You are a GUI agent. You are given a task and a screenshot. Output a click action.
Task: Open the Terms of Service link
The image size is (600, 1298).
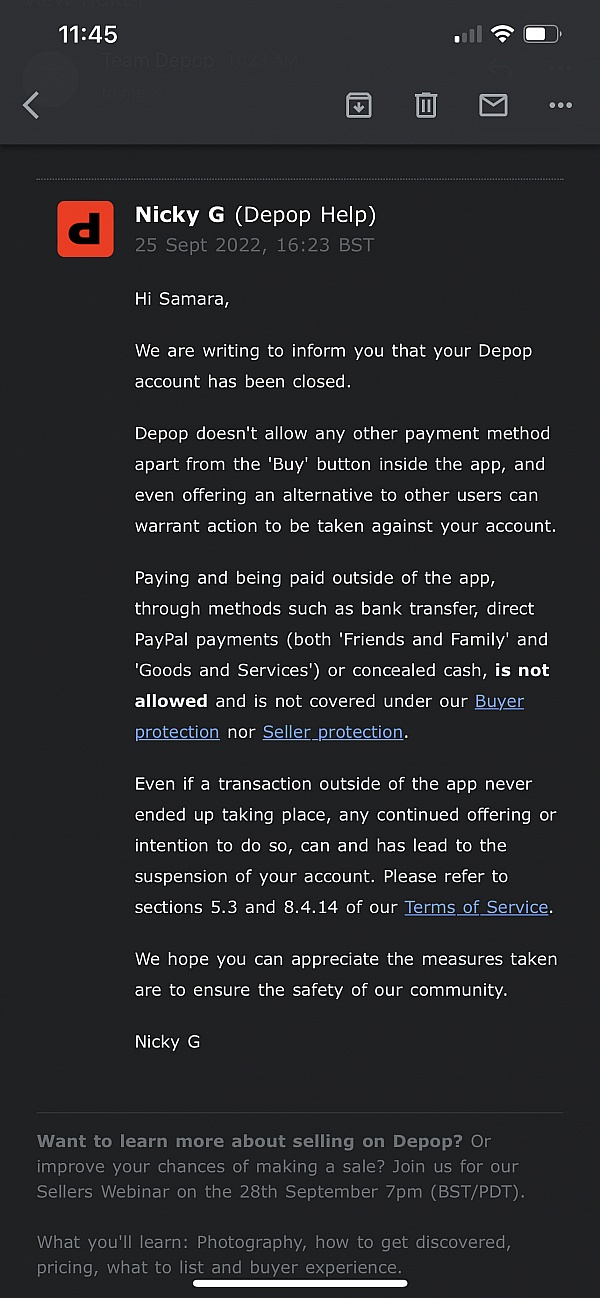[x=476, y=907]
